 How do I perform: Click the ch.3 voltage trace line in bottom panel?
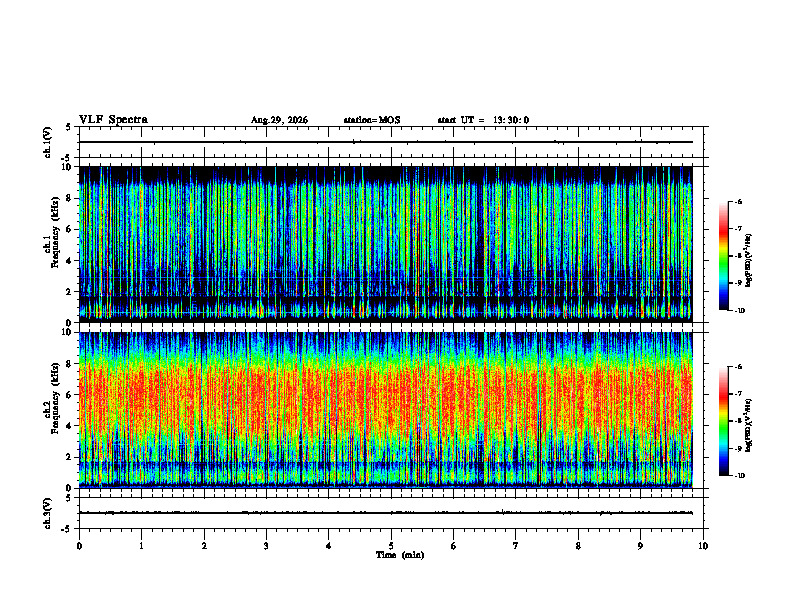(x=385, y=513)
